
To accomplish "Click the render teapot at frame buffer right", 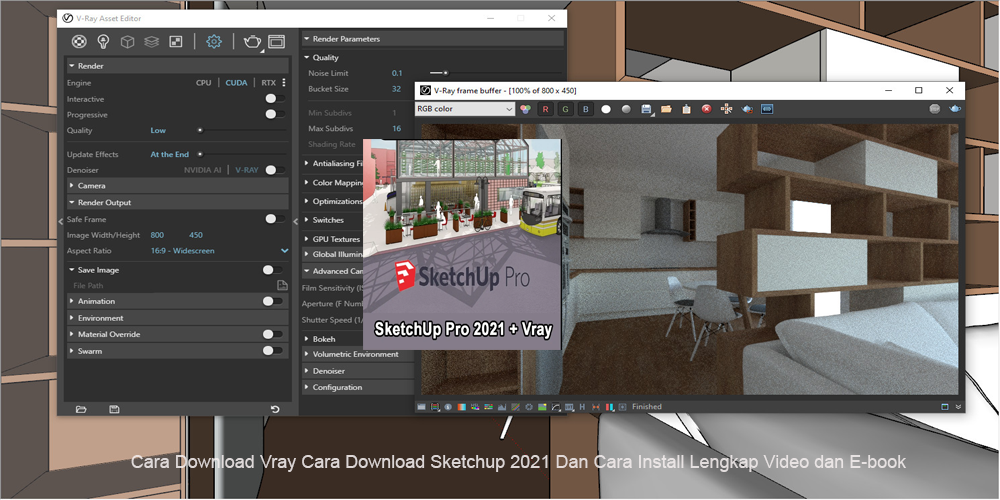I will [x=955, y=109].
